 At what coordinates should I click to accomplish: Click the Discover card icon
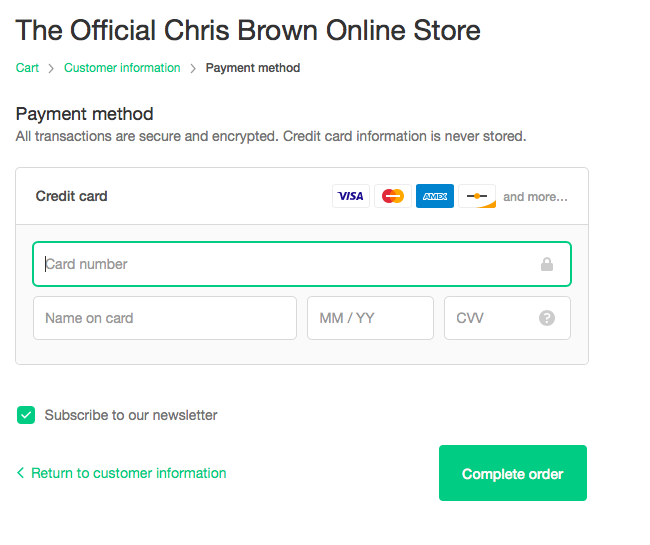point(477,196)
